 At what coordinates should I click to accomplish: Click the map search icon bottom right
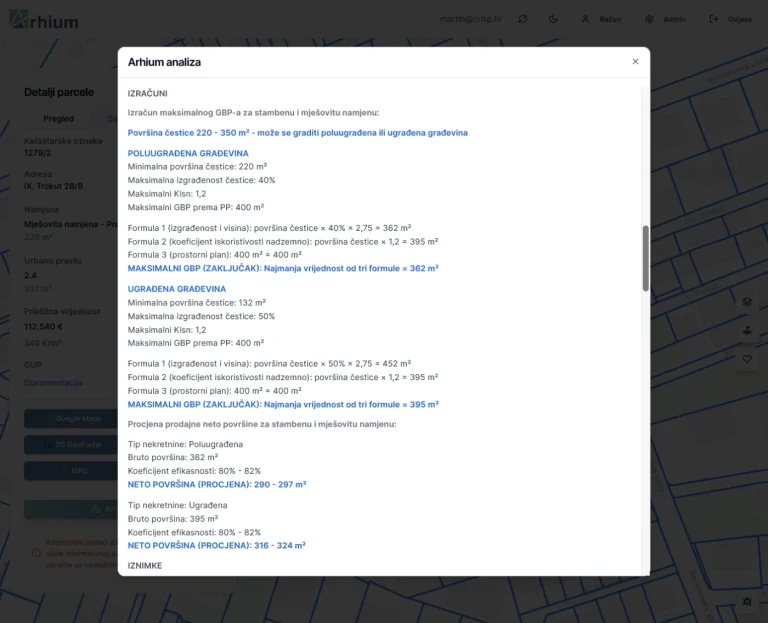click(x=746, y=601)
